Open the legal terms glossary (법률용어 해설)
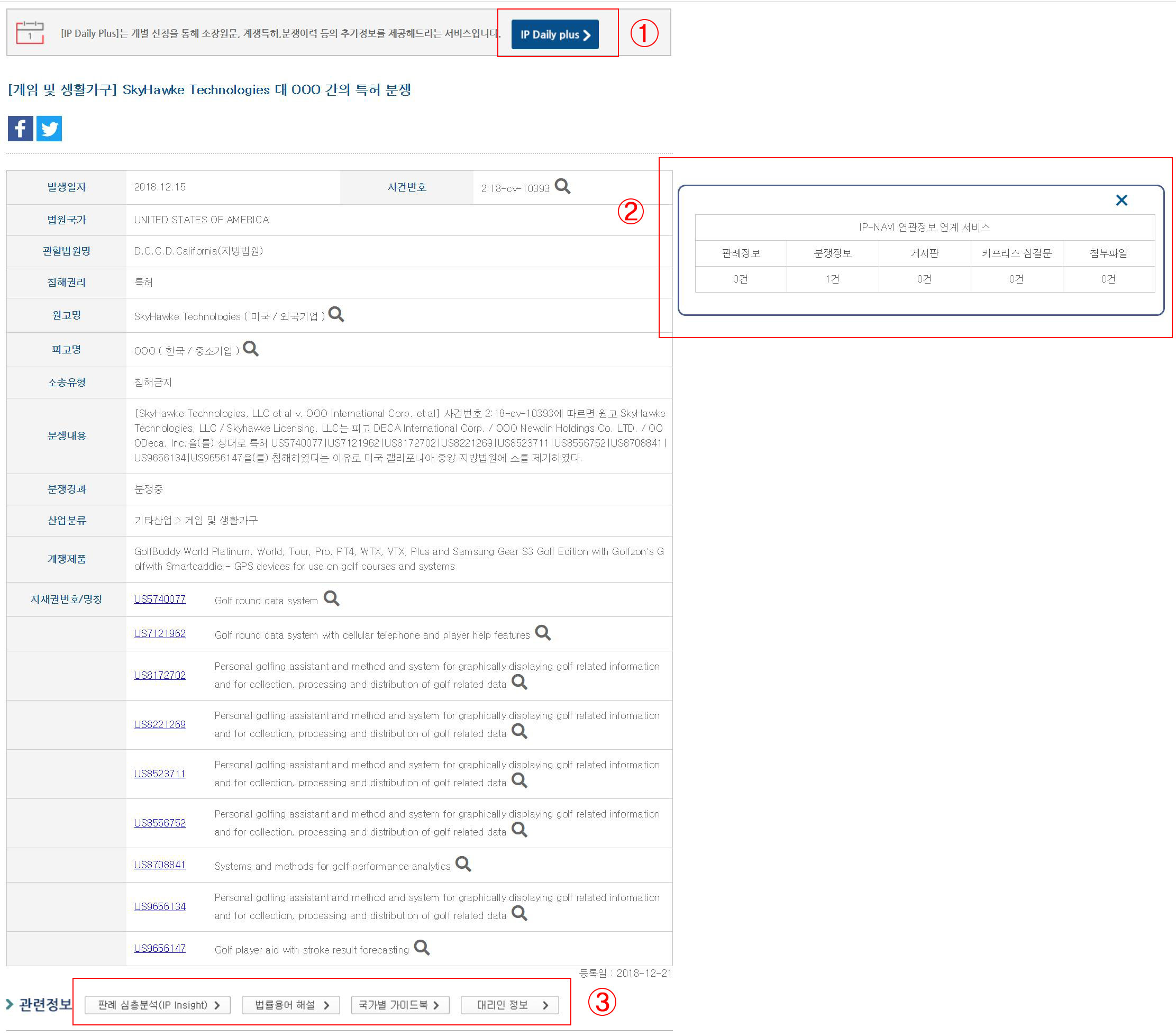1176x1036 pixels. pyautogui.click(x=291, y=1005)
